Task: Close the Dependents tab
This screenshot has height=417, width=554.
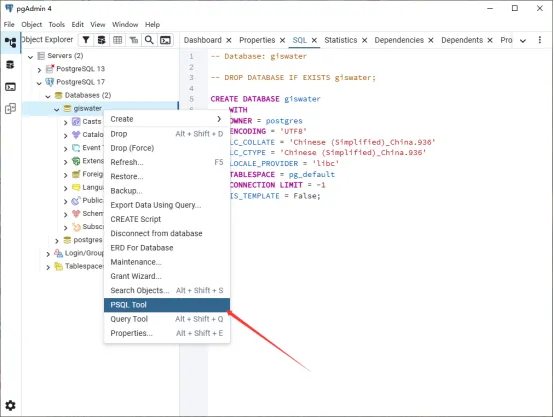Action: click(x=490, y=40)
